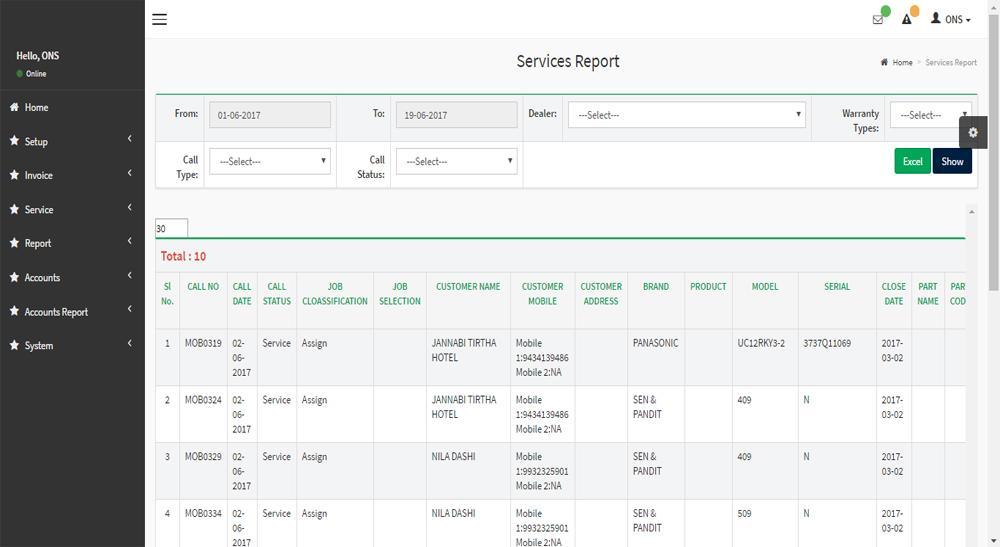Click the star icon next to Setup
Screen dimensions: 1000x547
14,141
